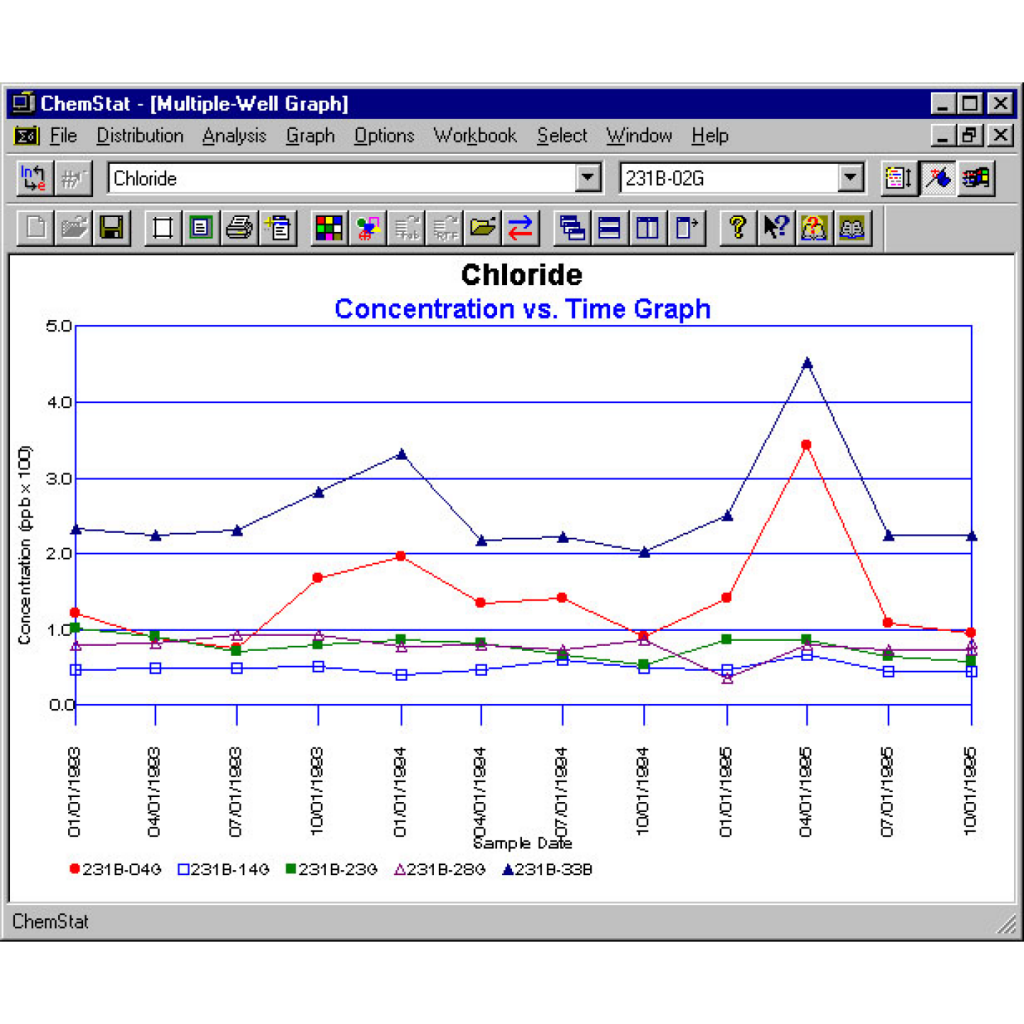Open the Graph menu

coord(310,136)
